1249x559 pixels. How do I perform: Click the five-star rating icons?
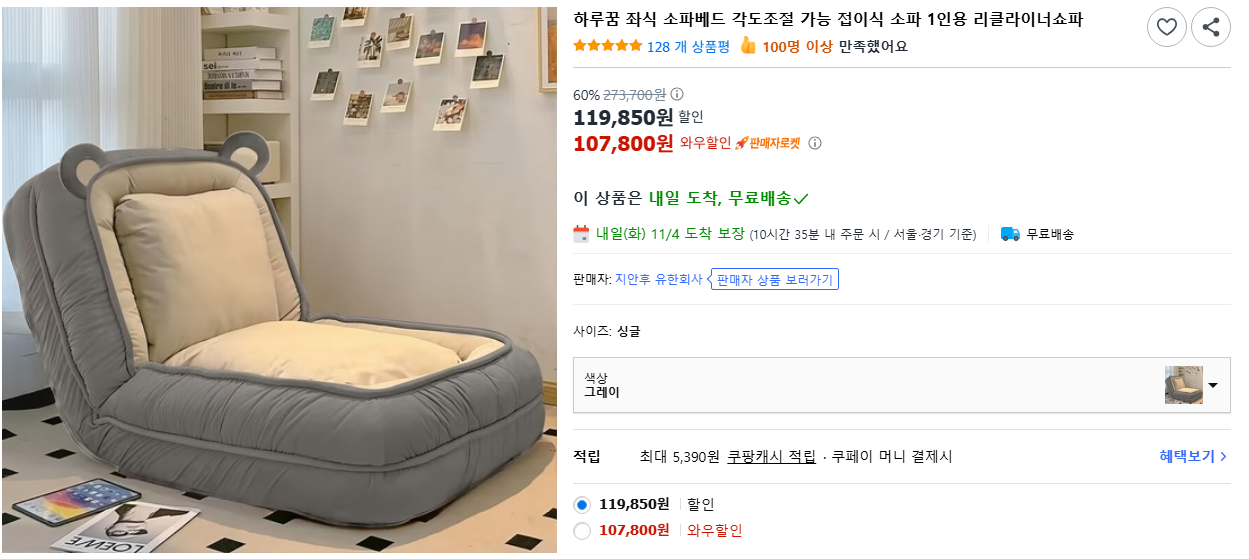tap(608, 46)
